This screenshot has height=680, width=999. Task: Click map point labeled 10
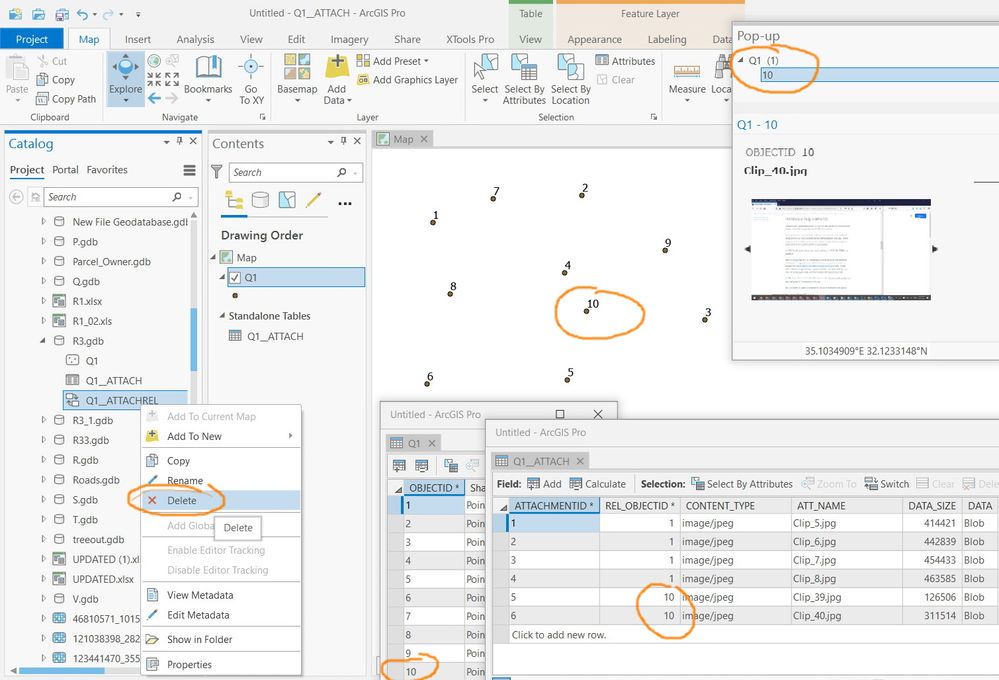click(586, 311)
